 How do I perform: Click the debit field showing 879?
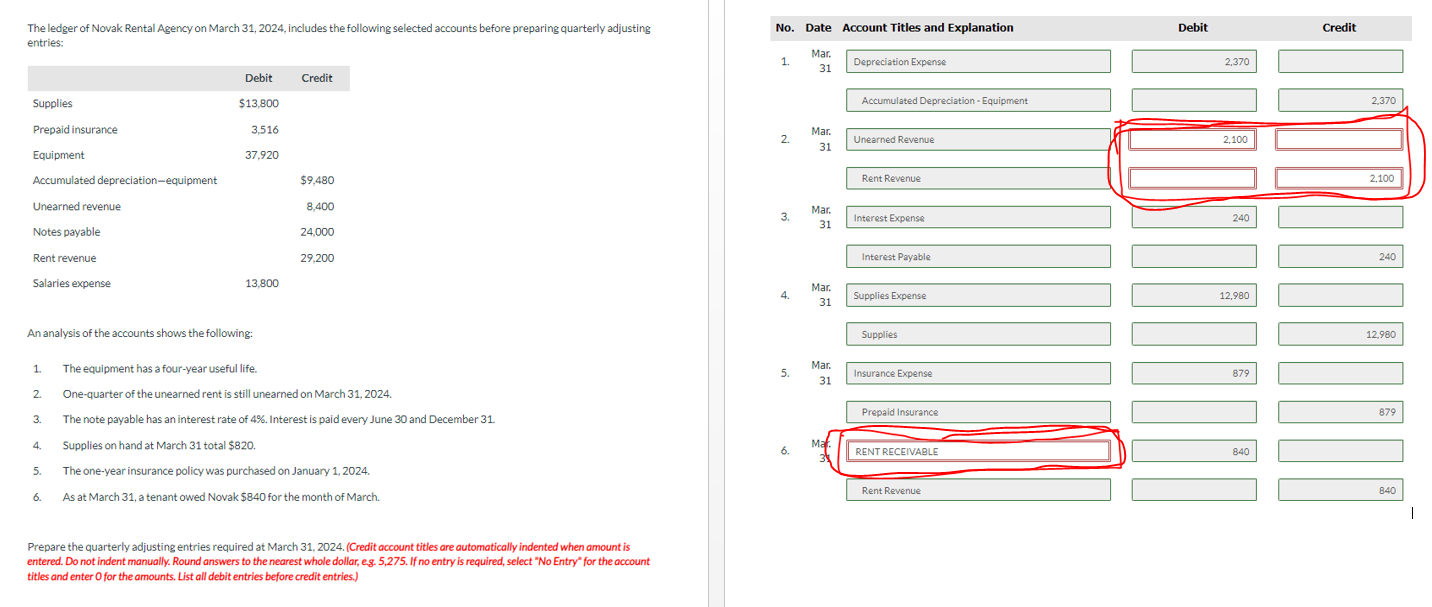pyautogui.click(x=1194, y=373)
